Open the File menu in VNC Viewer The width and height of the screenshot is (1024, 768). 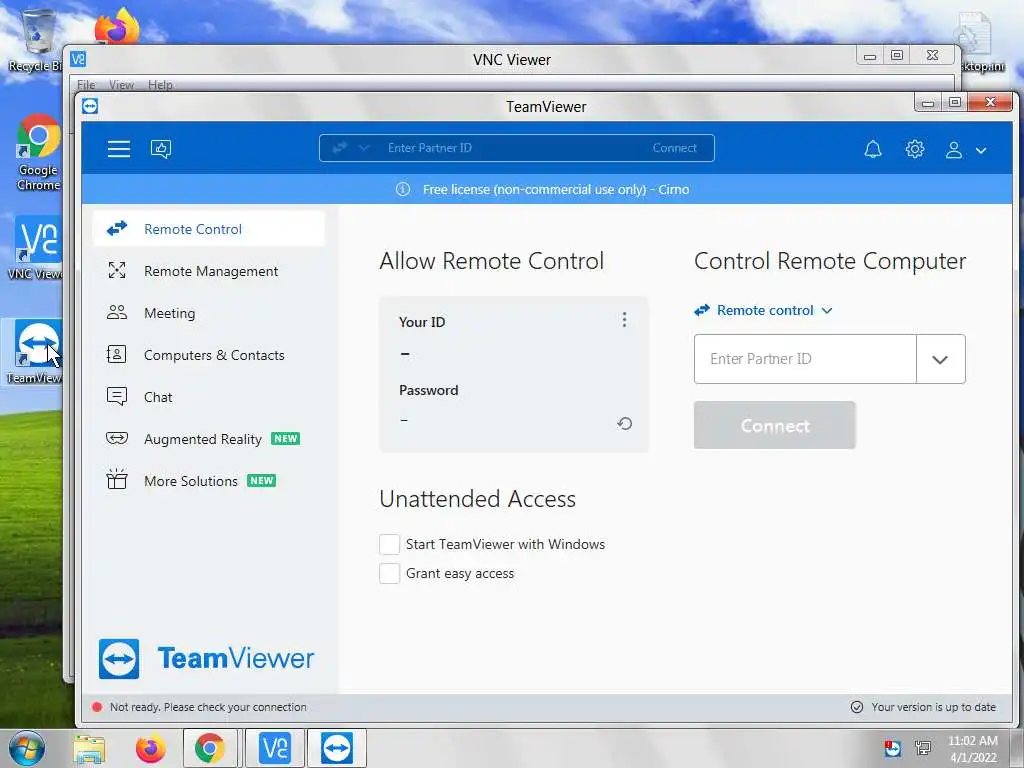[86, 85]
